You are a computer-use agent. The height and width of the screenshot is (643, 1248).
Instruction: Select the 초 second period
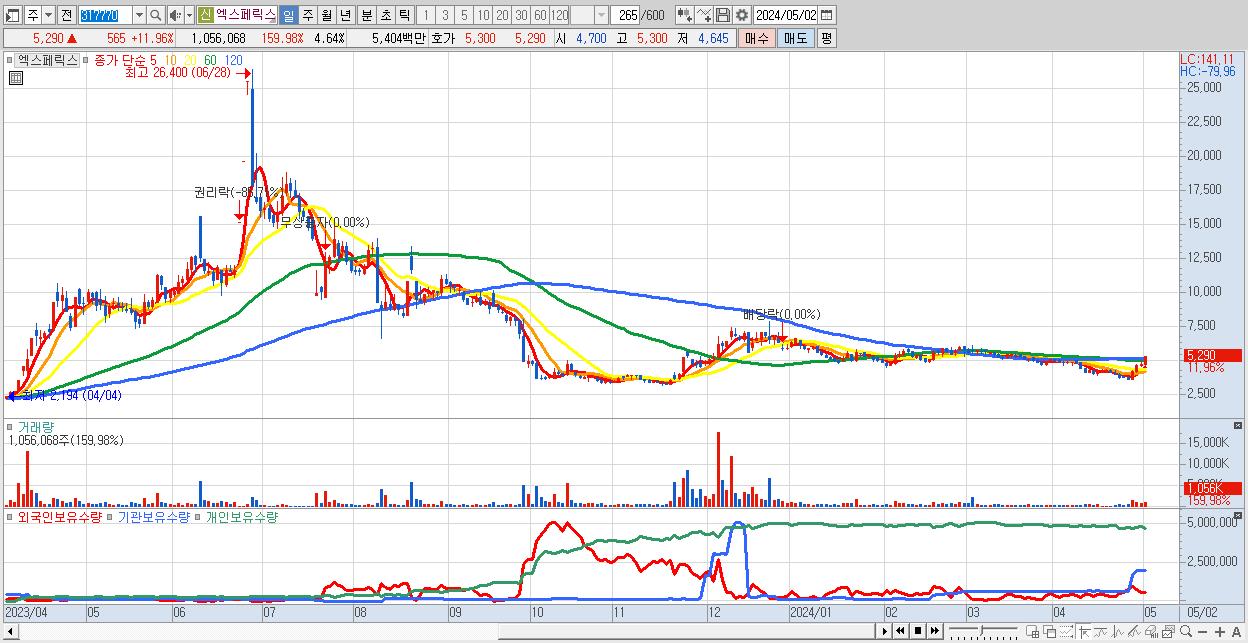(386, 15)
